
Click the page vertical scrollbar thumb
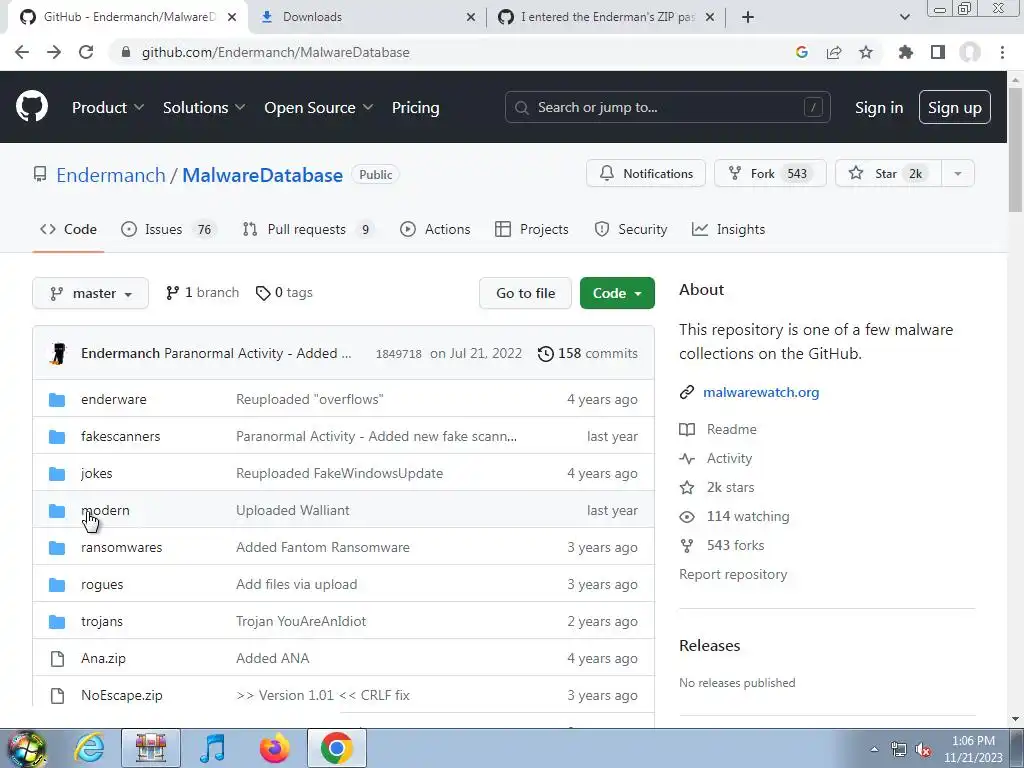(1015, 150)
